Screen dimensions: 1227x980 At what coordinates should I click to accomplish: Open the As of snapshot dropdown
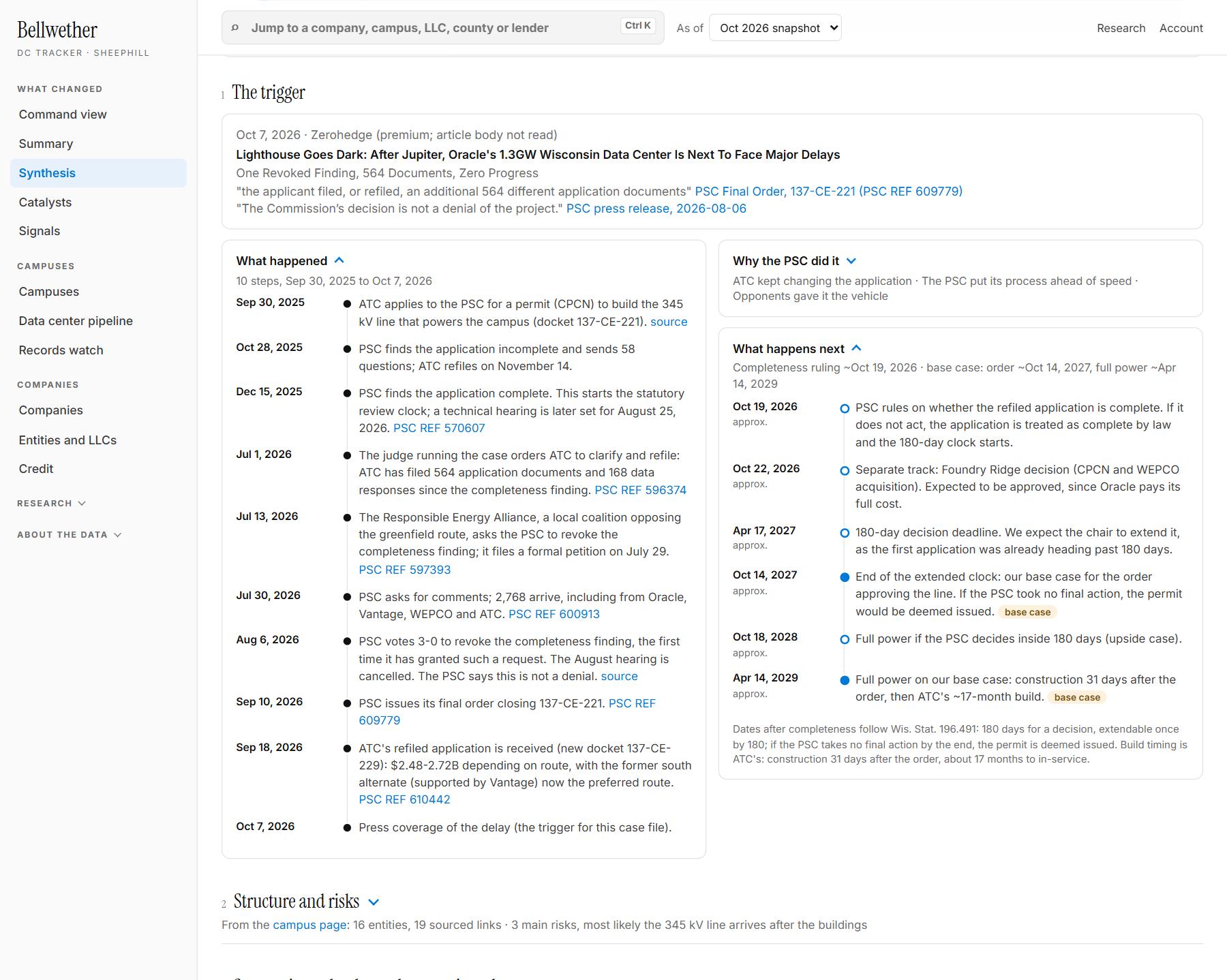[x=775, y=28]
